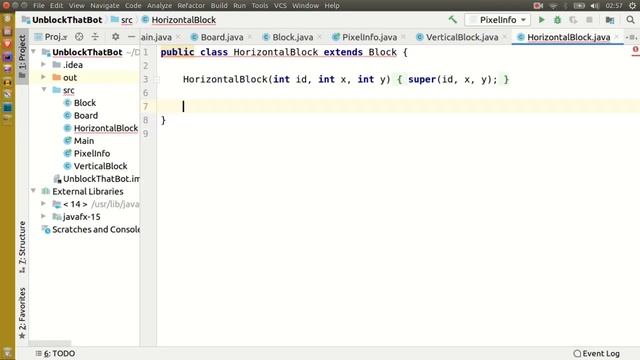640x360 pixels.
Task: Click the volume icon in system tray
Action: pos(595,5)
